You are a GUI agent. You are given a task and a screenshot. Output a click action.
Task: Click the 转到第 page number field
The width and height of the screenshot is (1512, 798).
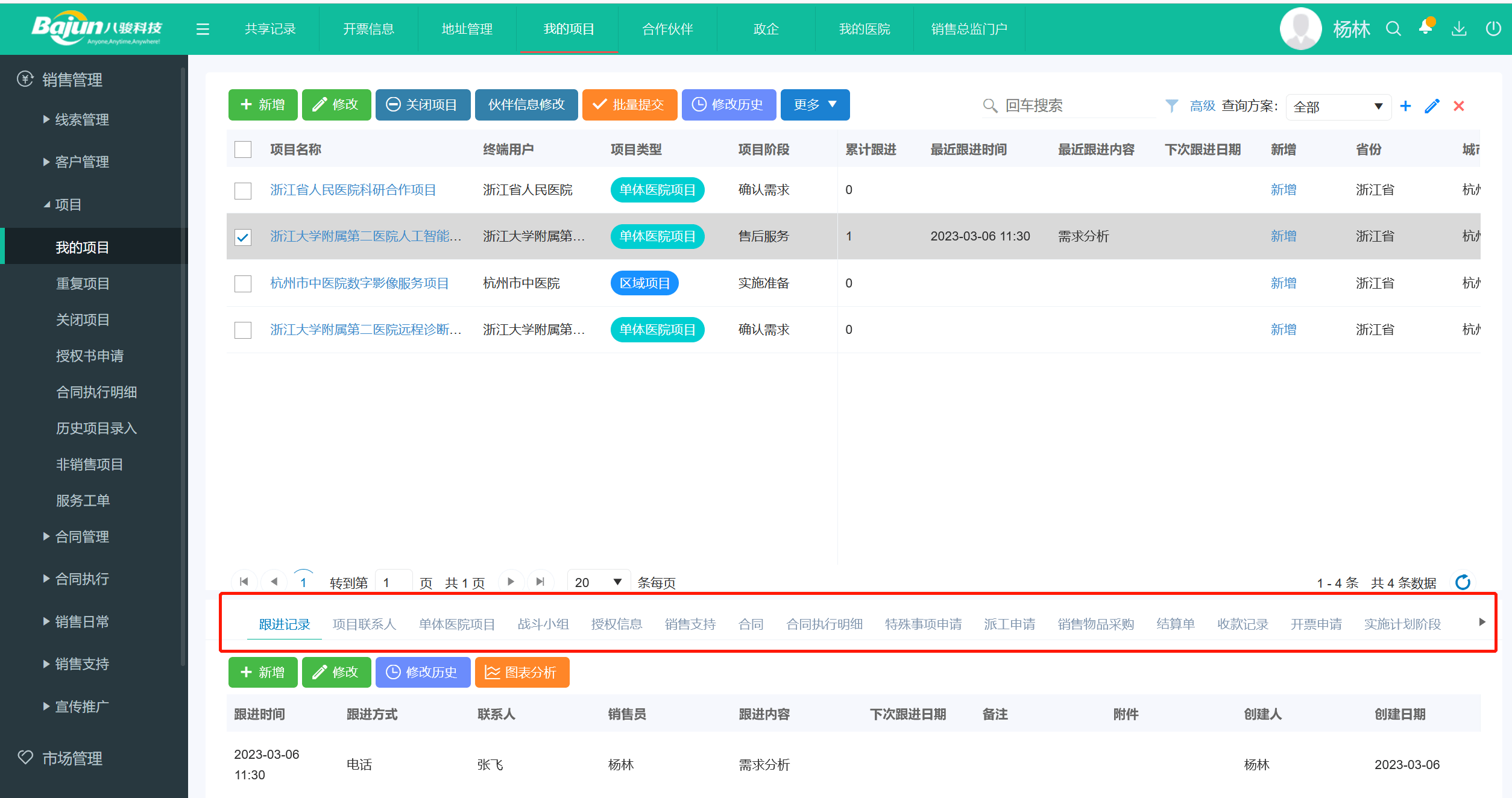click(x=393, y=582)
